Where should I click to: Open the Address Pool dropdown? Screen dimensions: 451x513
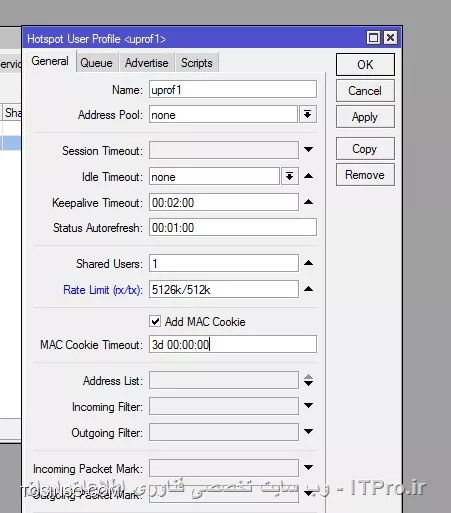[x=308, y=115]
